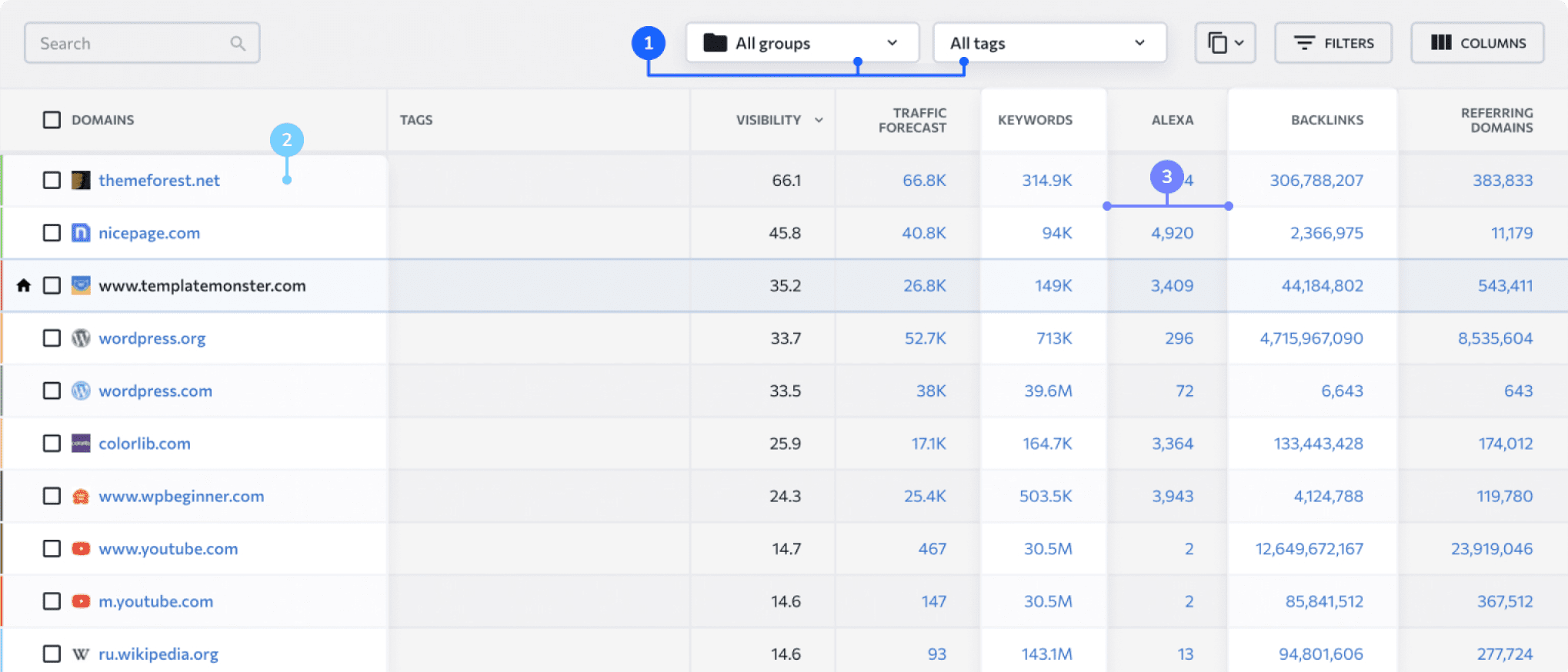Open the COLUMNS settings

1477,43
